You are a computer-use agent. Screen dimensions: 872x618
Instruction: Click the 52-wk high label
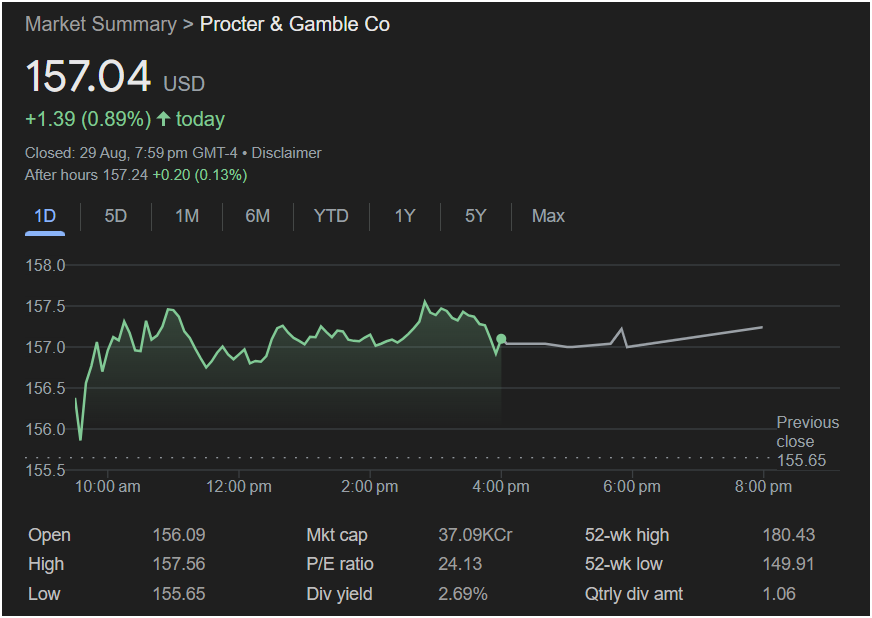(x=627, y=535)
